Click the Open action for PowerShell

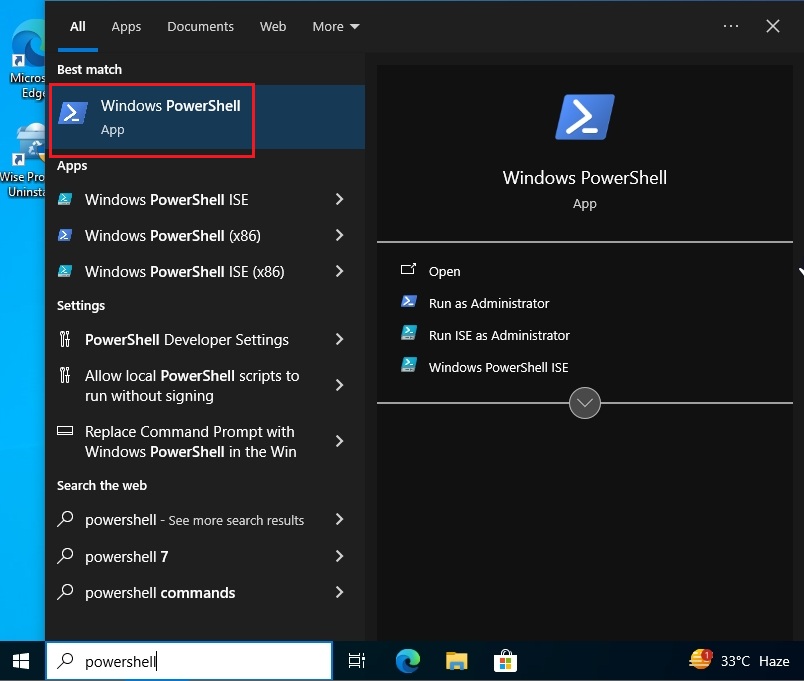(x=444, y=271)
